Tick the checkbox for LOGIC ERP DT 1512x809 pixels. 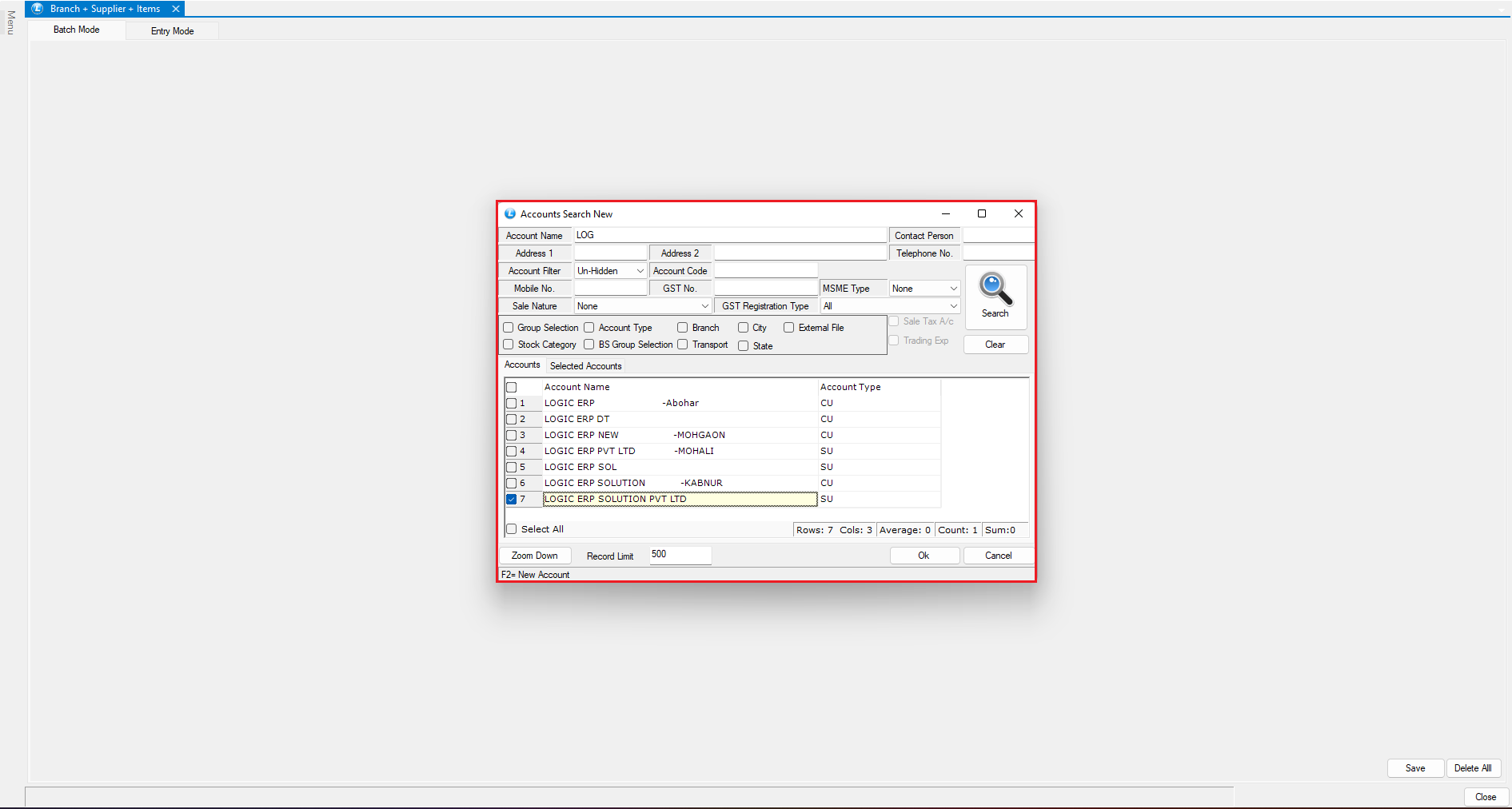[512, 419]
